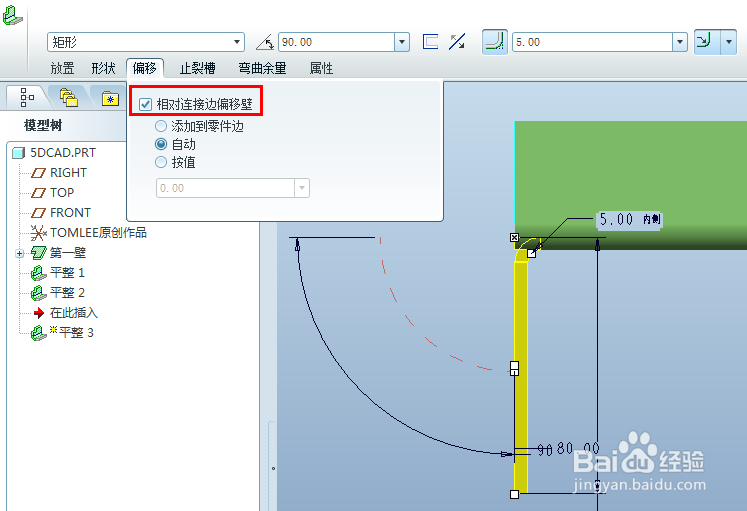747x511 pixels.
Task: Open the 止裂槽 tab
Action: (x=197, y=68)
